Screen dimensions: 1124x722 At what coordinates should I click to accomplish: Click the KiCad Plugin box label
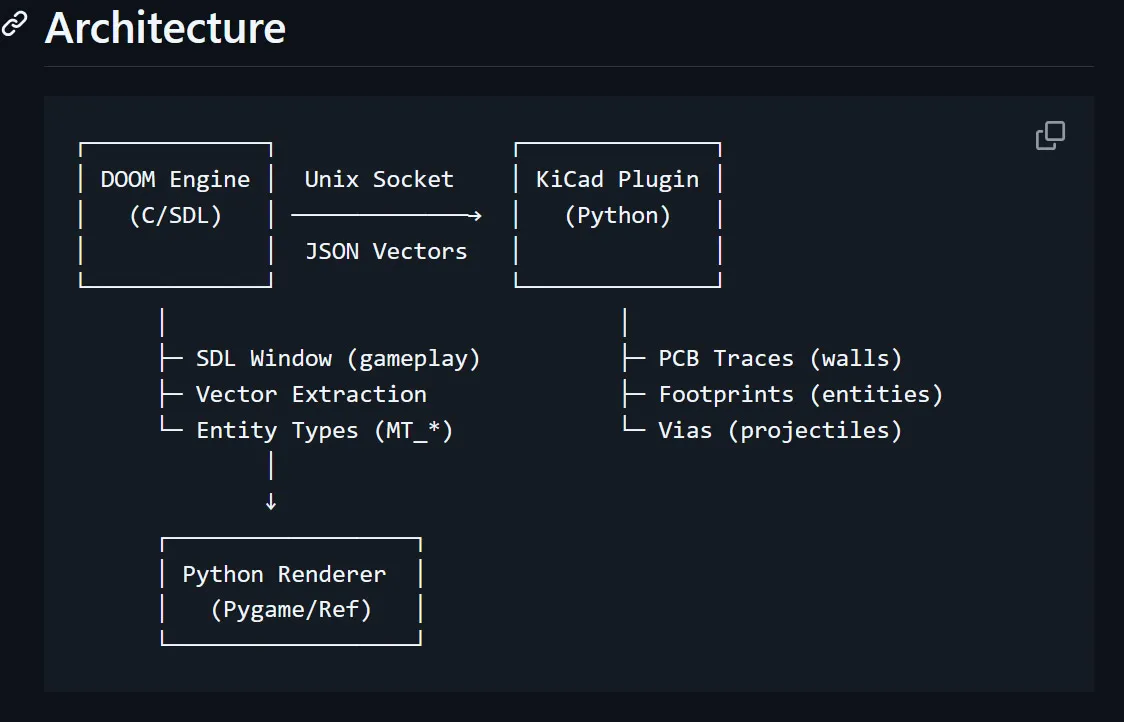[x=617, y=179]
